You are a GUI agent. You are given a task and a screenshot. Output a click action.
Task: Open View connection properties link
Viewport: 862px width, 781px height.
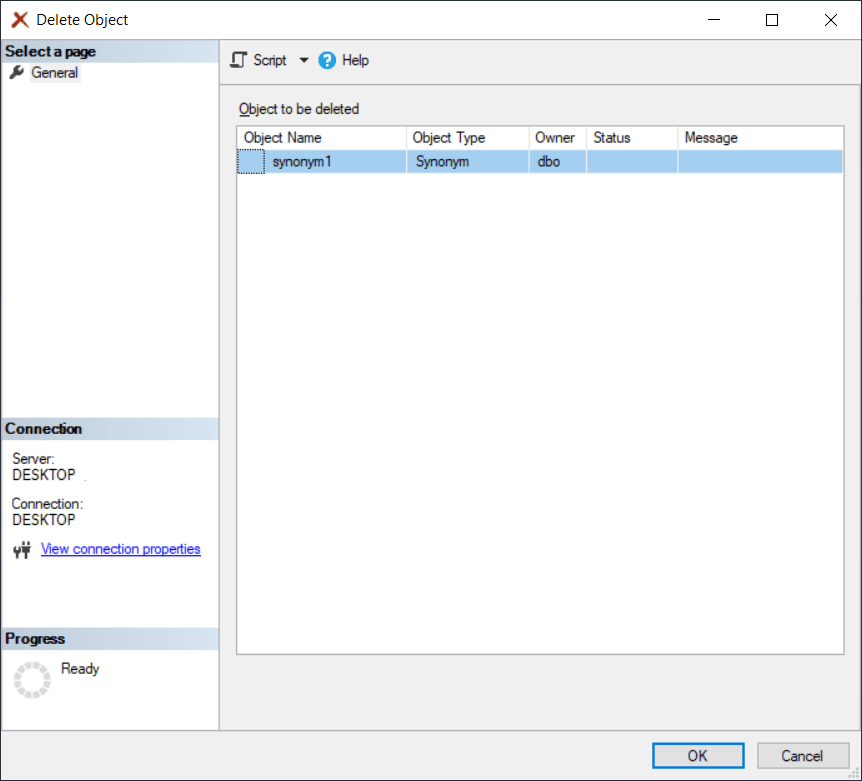click(120, 549)
